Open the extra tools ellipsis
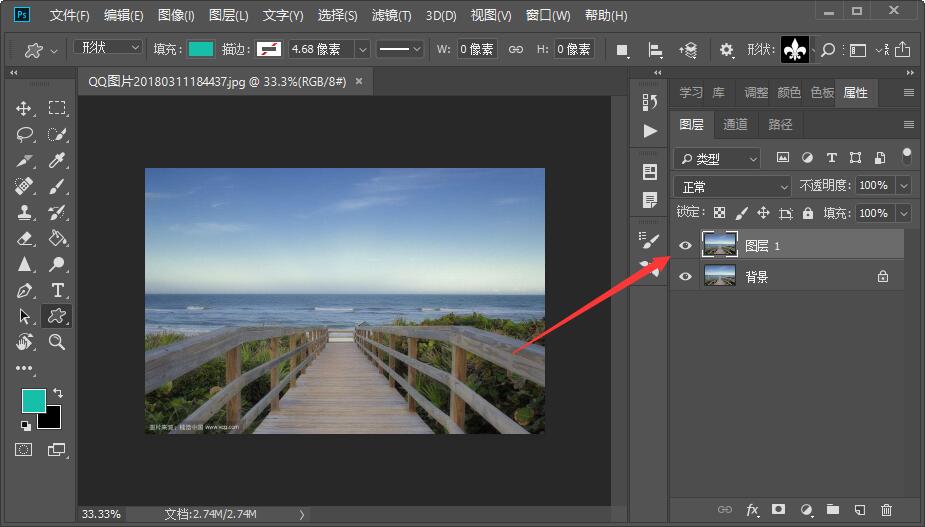This screenshot has width=925, height=527. [24, 368]
